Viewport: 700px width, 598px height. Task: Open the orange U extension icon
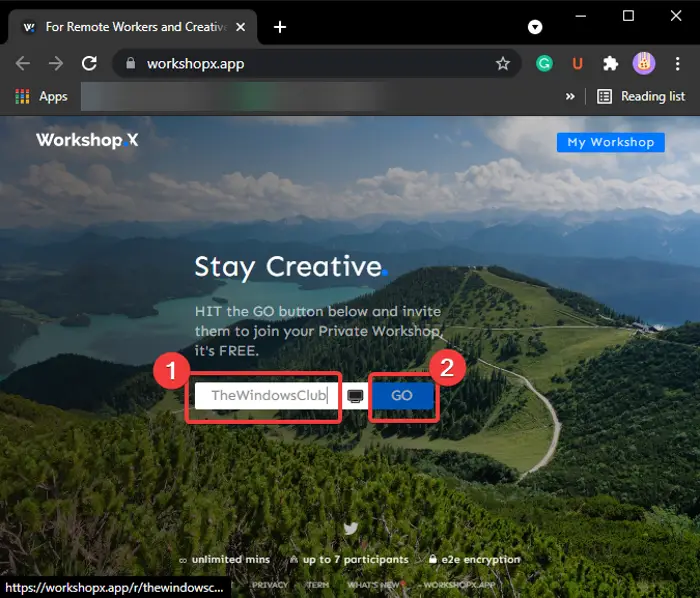point(577,63)
